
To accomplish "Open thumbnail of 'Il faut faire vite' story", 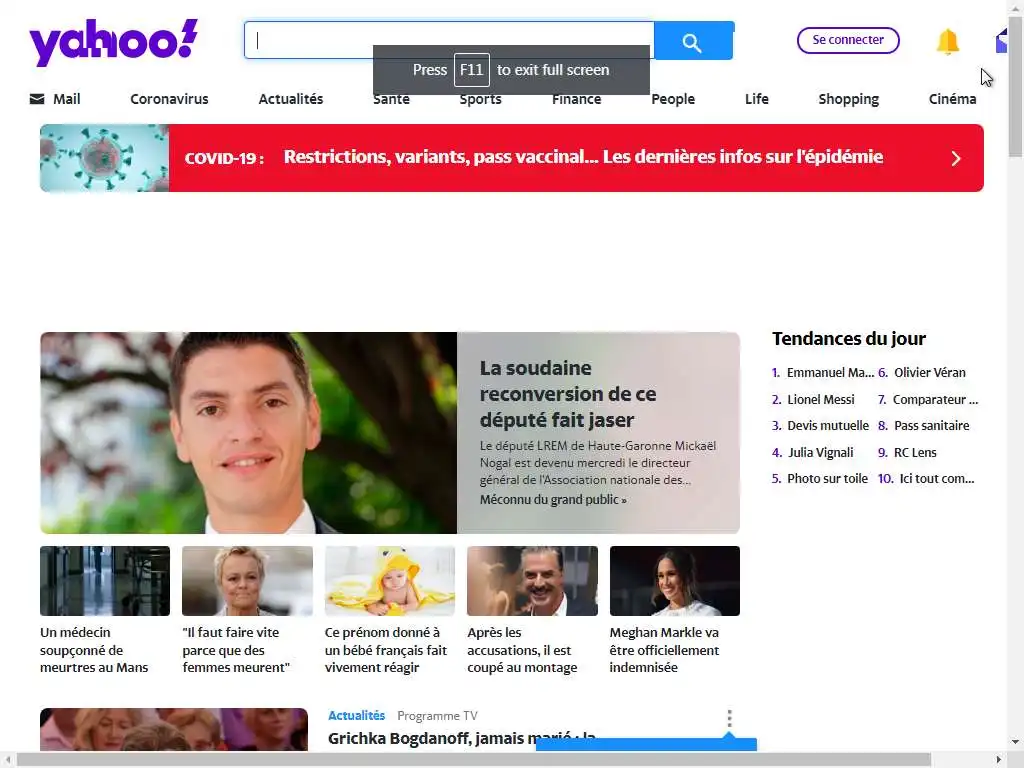I will [247, 581].
